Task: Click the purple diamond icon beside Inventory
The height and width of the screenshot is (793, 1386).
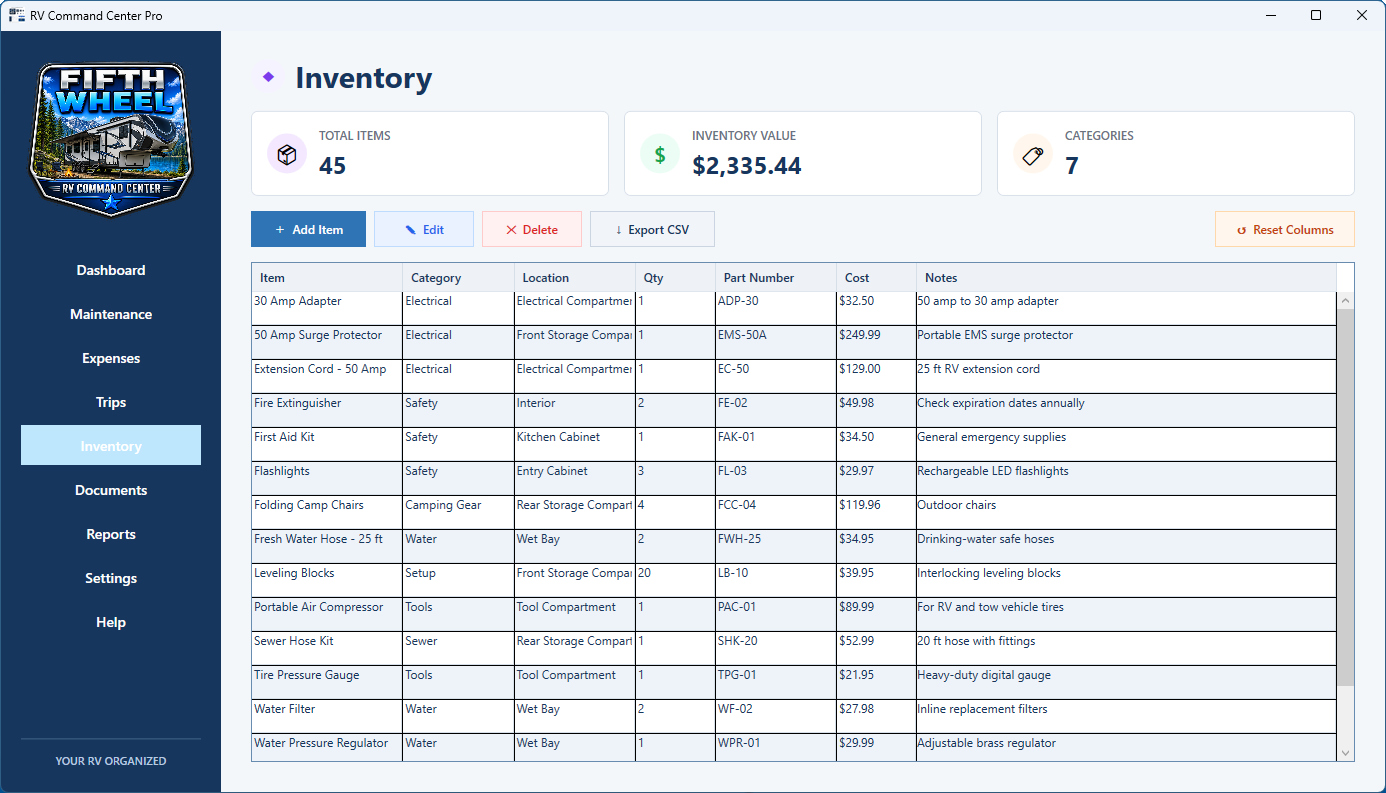Action: [x=268, y=77]
